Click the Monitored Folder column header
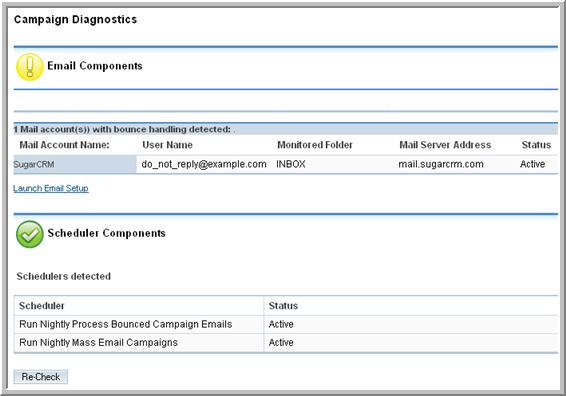Image resolution: width=566 pixels, height=396 pixels. 315,145
